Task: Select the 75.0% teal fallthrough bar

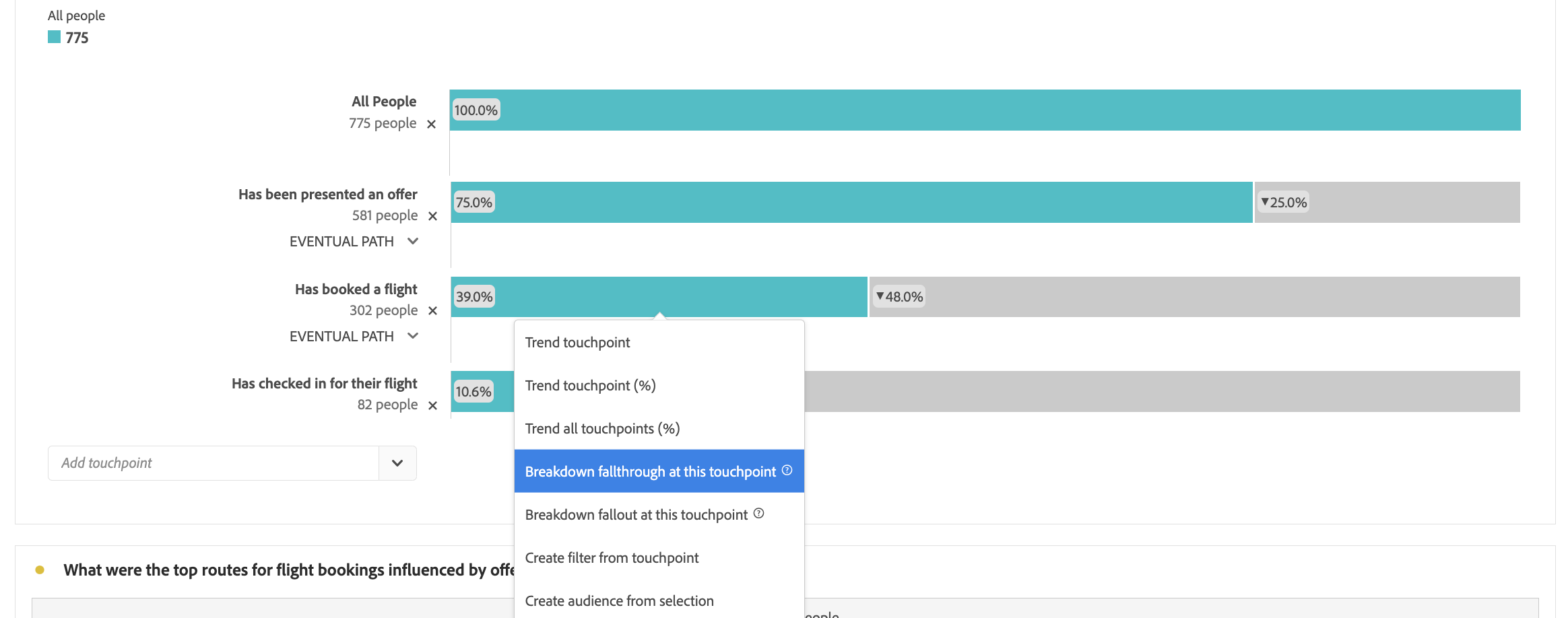Action: click(851, 202)
